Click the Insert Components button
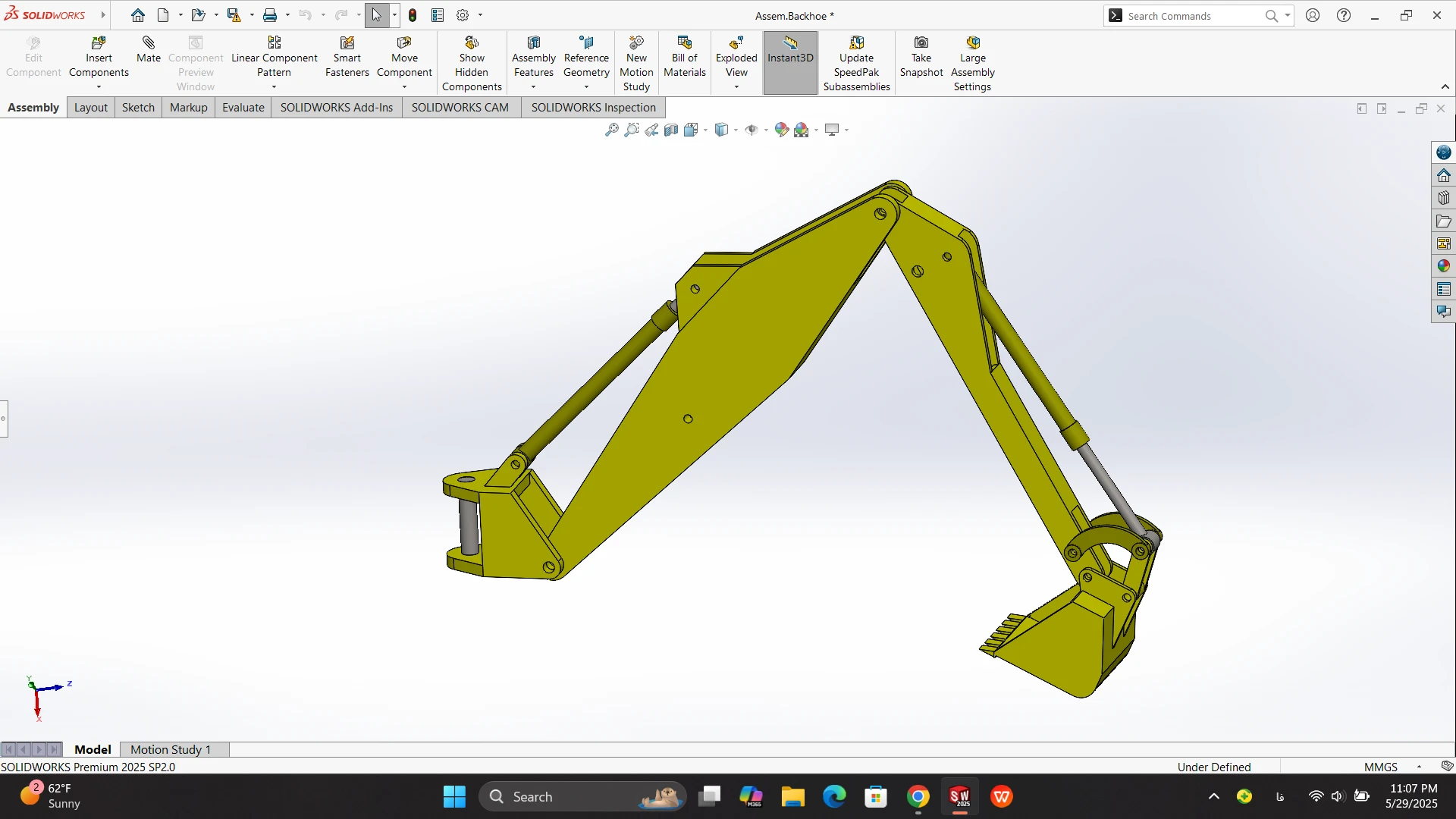The width and height of the screenshot is (1456, 819). coord(99,57)
